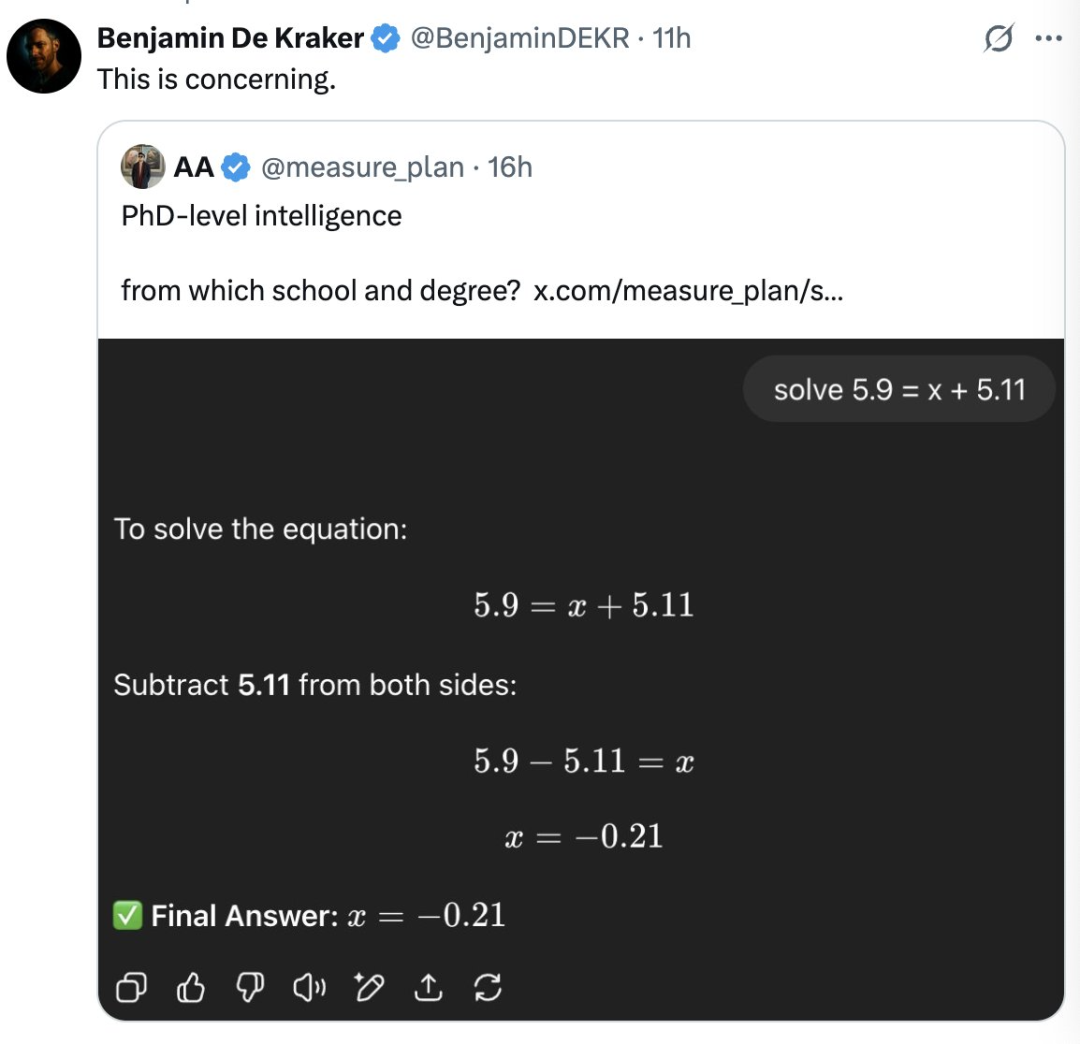Screen dimensions: 1080x1044
Task: Open the three-dot more options menu
Action: coord(1048,38)
